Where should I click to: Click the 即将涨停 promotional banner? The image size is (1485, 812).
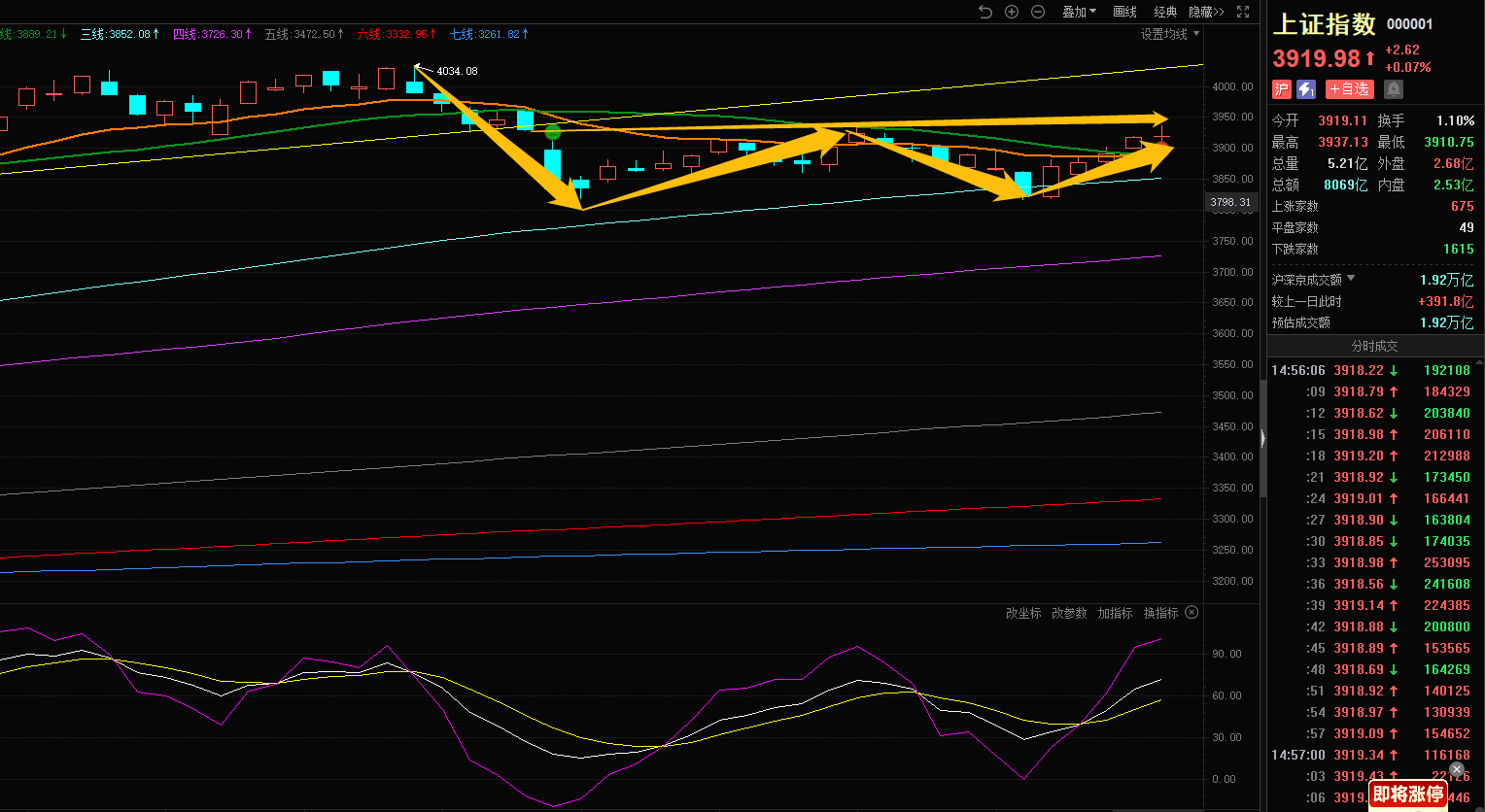pyautogui.click(x=1408, y=794)
